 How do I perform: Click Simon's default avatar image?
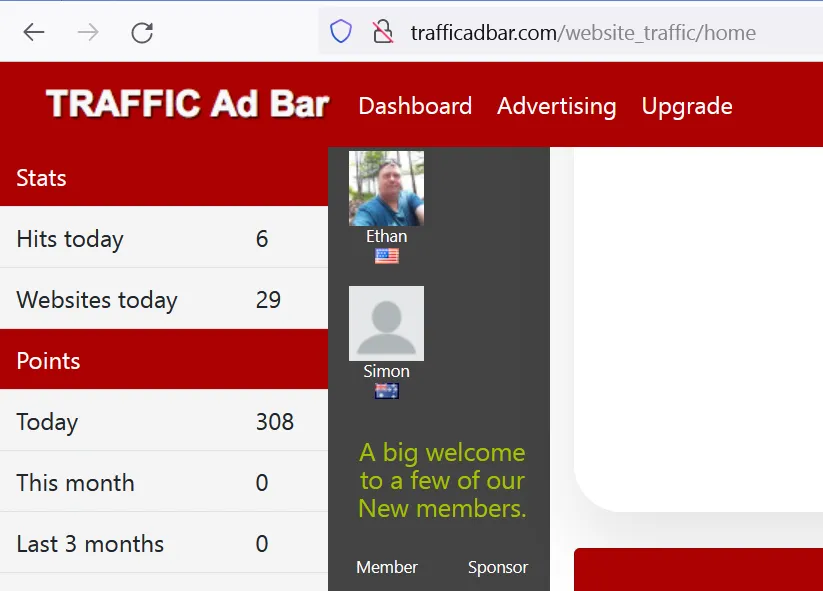386,323
